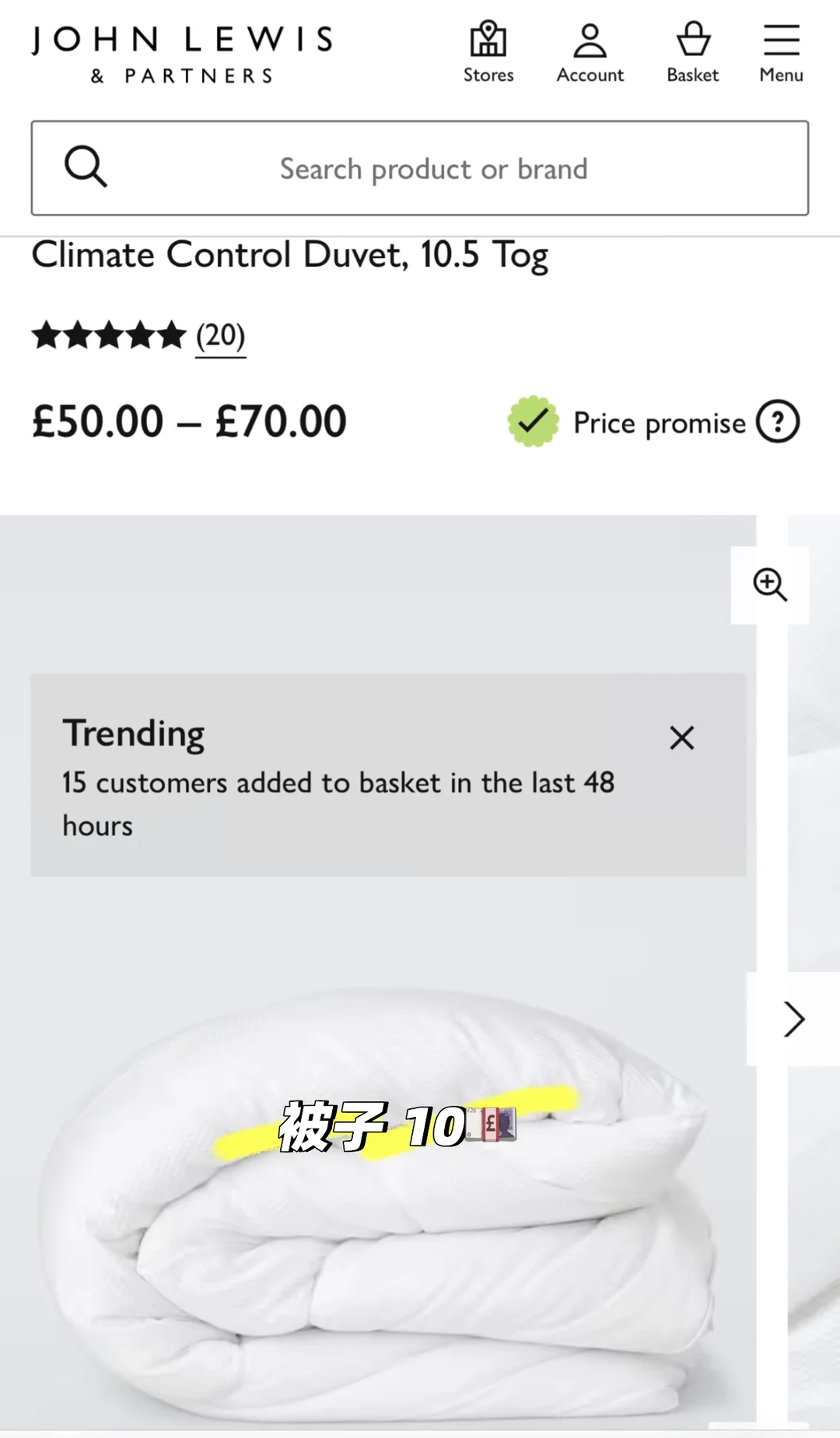Screen dimensions: 840x1438
Task: Click the Climate Control Duvet title
Action: point(290,255)
